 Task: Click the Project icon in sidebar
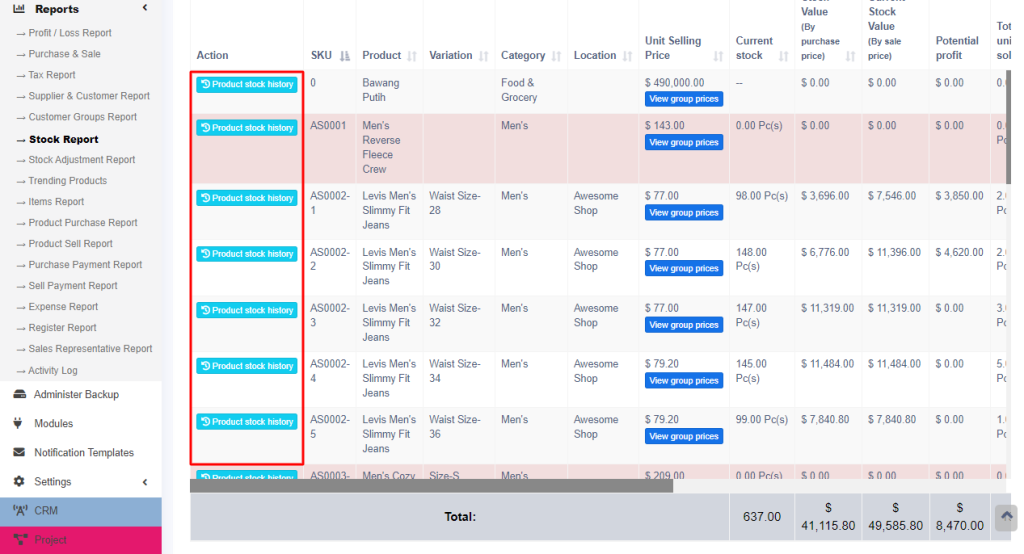pyautogui.click(x=20, y=539)
